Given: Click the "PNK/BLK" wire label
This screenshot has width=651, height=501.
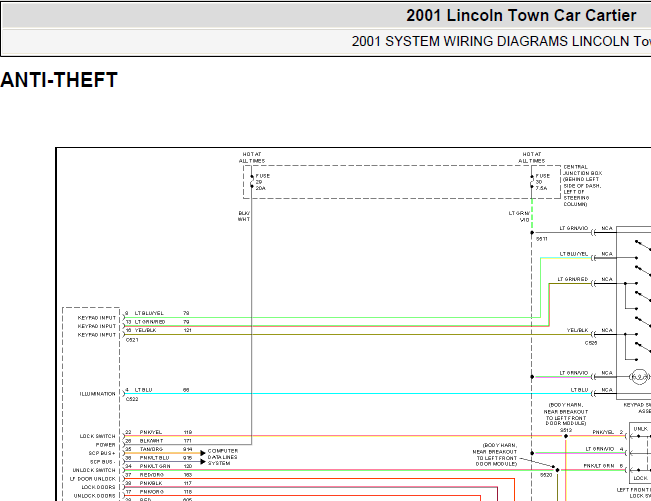Looking at the screenshot, I should (x=151, y=483).
